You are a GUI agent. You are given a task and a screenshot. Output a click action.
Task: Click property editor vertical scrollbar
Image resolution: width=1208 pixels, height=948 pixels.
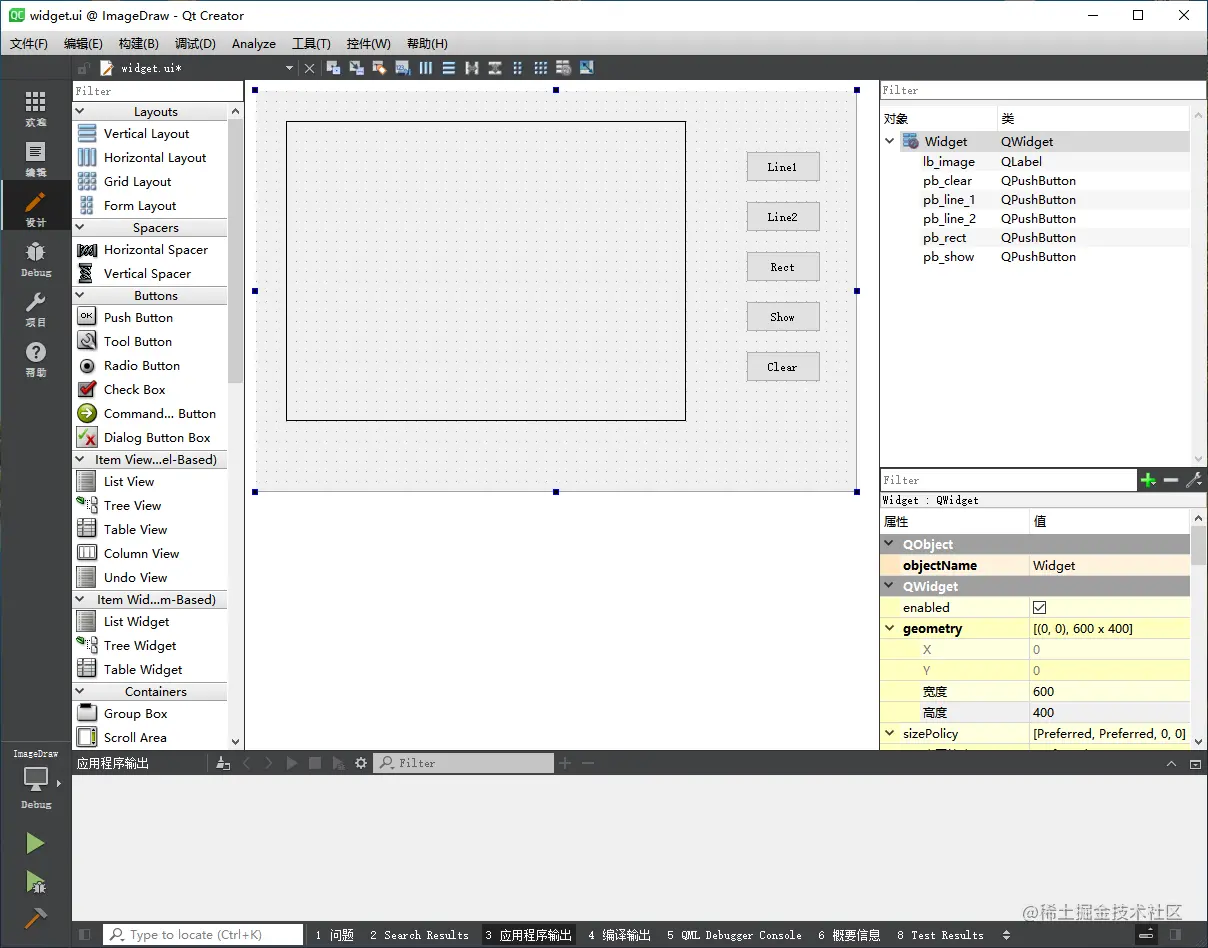(1198, 545)
